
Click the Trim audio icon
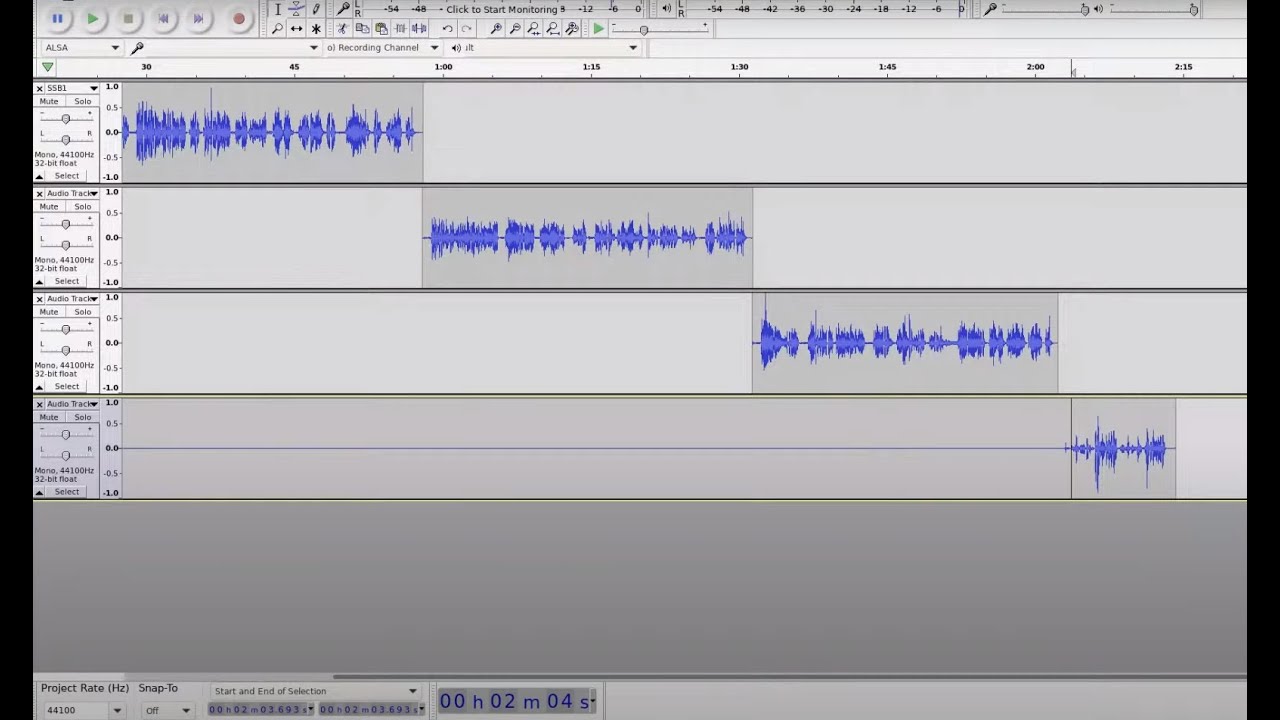coord(400,29)
